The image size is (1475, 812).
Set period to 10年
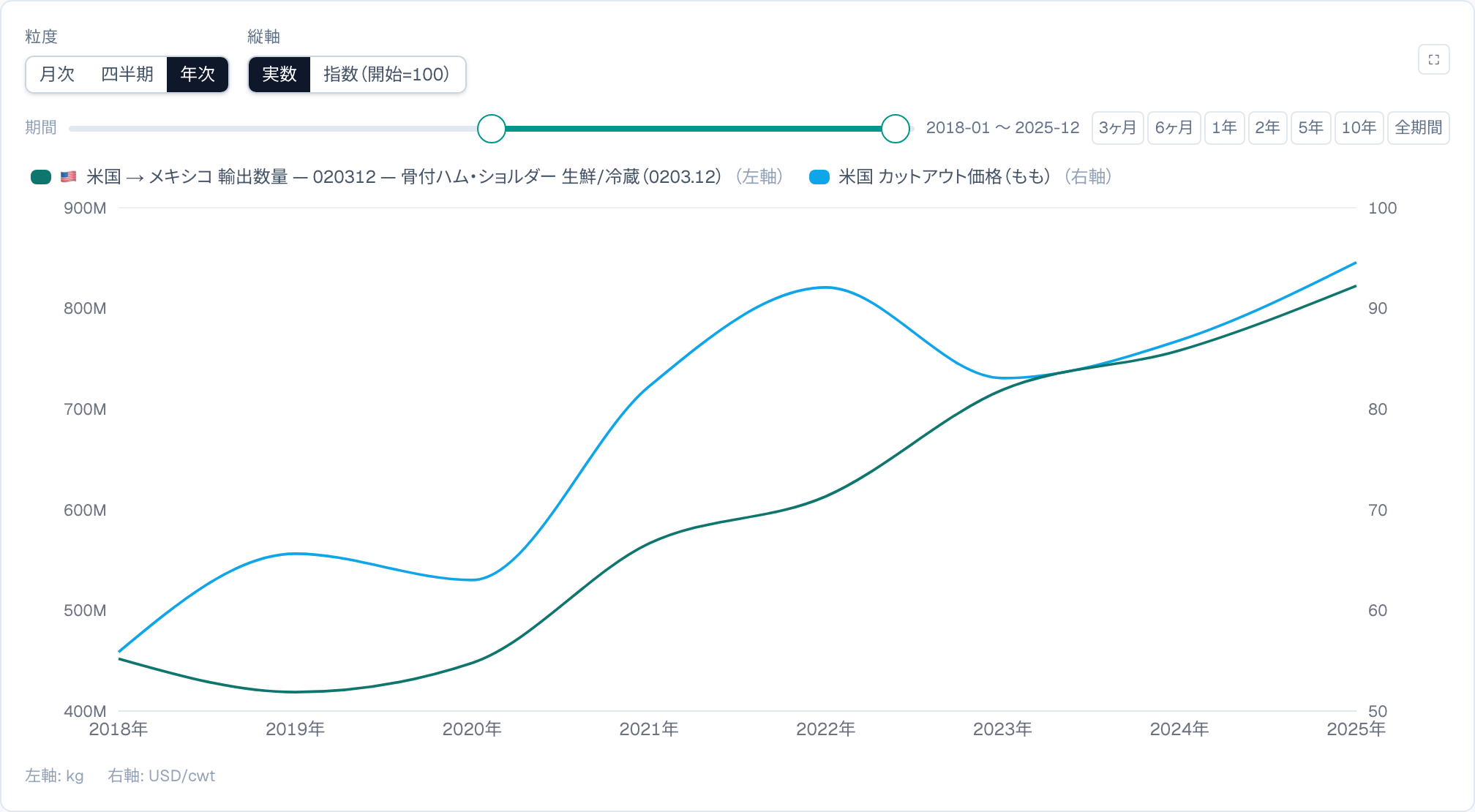pos(1359,128)
